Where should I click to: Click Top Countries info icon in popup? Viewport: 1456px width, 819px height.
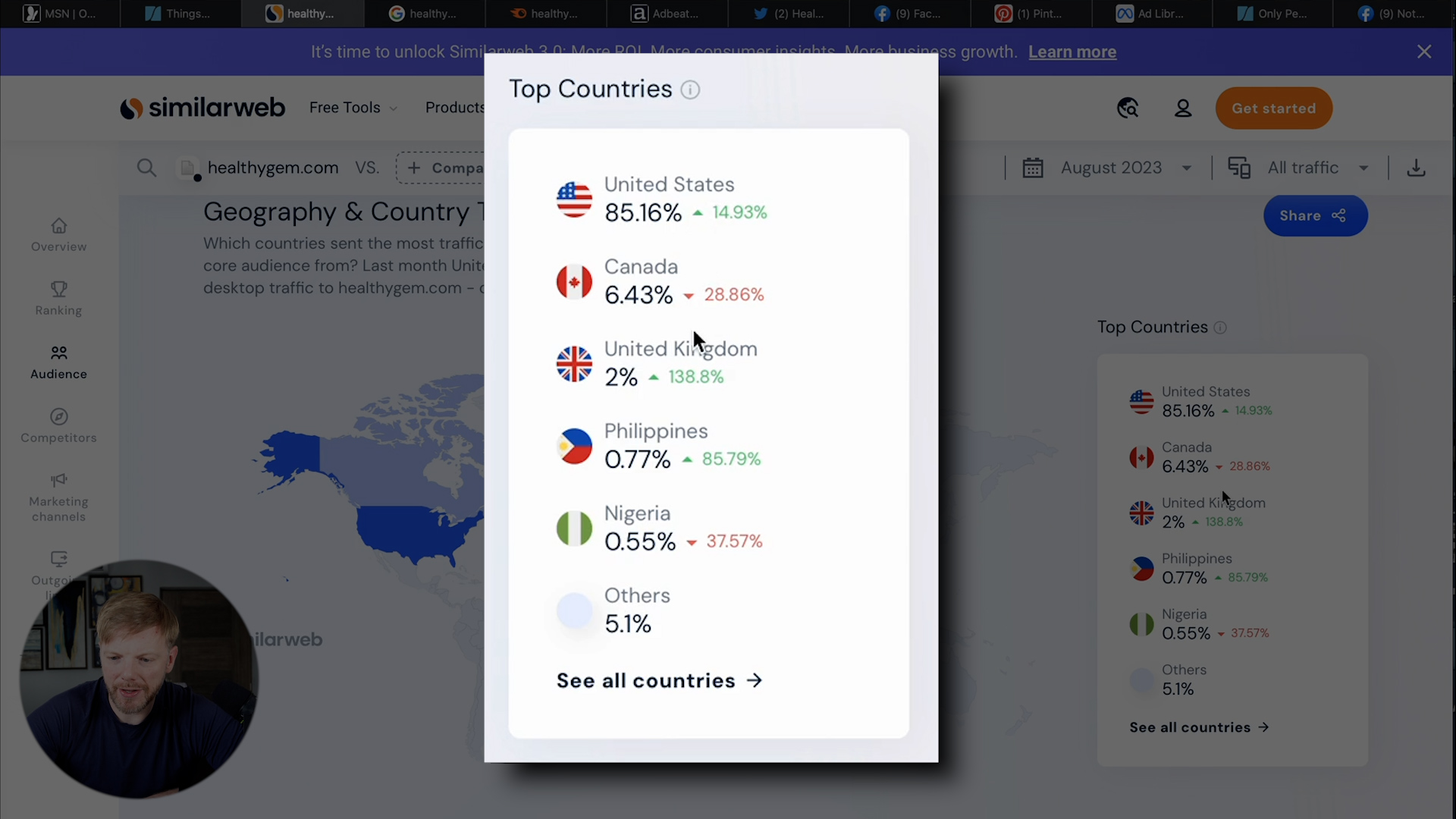pos(690,89)
